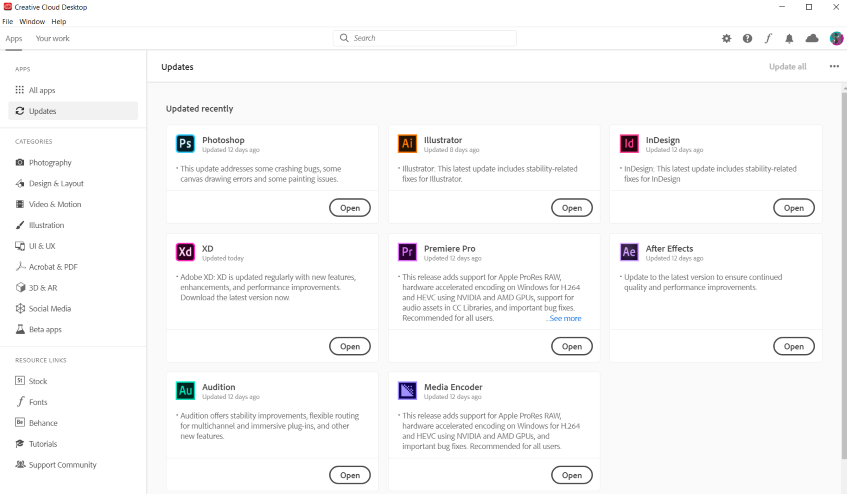Select All apps in sidebar
847x494 pixels.
(x=73, y=90)
